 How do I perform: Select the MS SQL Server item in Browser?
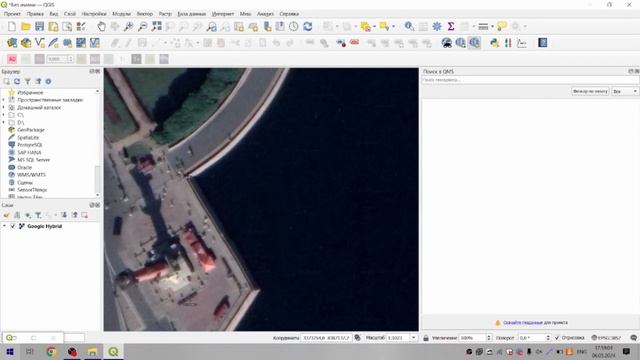[x=33, y=160]
